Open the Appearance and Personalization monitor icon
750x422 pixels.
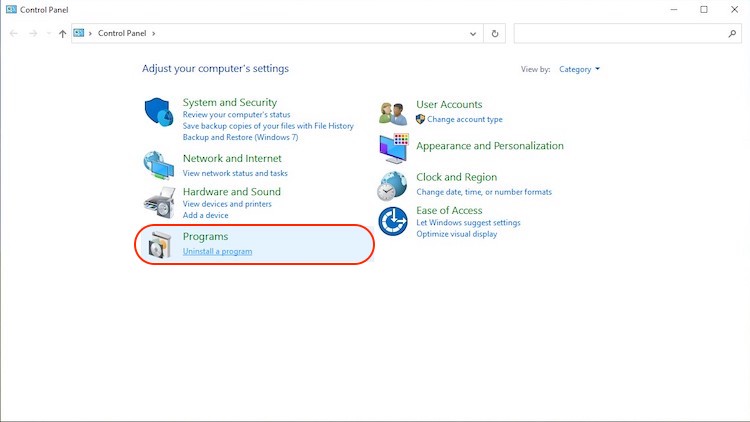coord(394,148)
